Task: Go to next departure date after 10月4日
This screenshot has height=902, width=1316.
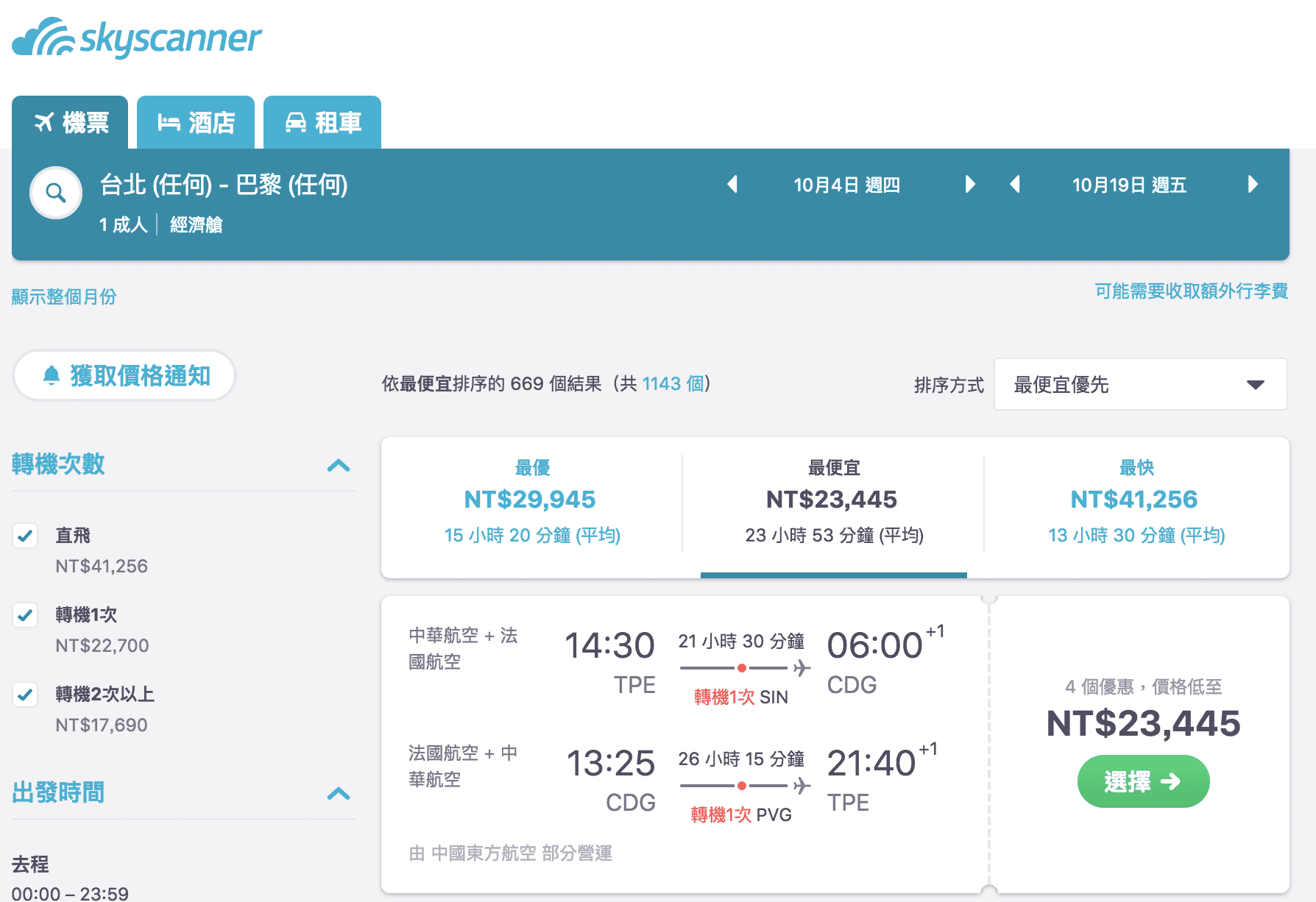Action: (x=970, y=184)
